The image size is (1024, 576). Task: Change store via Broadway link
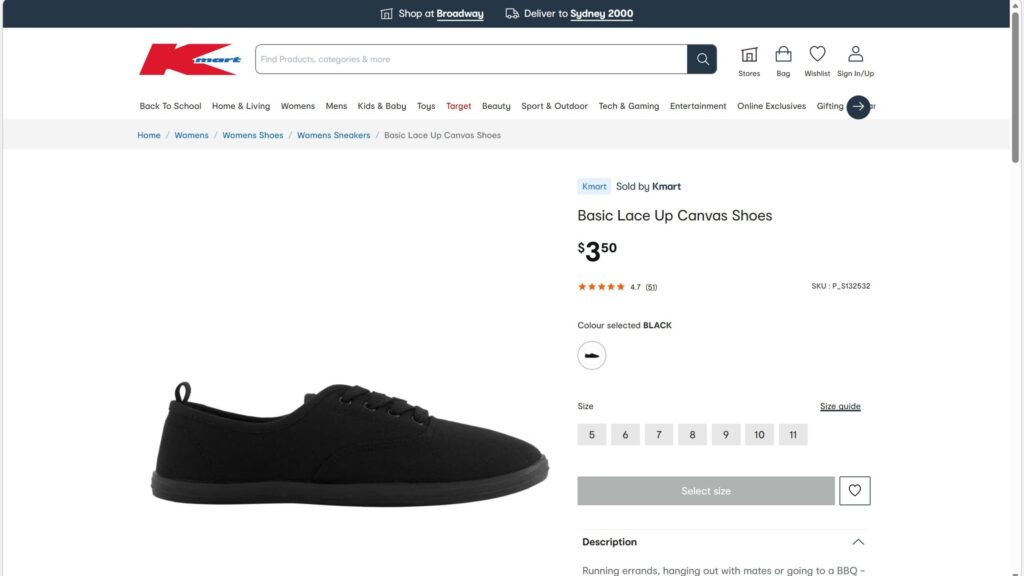[460, 14]
